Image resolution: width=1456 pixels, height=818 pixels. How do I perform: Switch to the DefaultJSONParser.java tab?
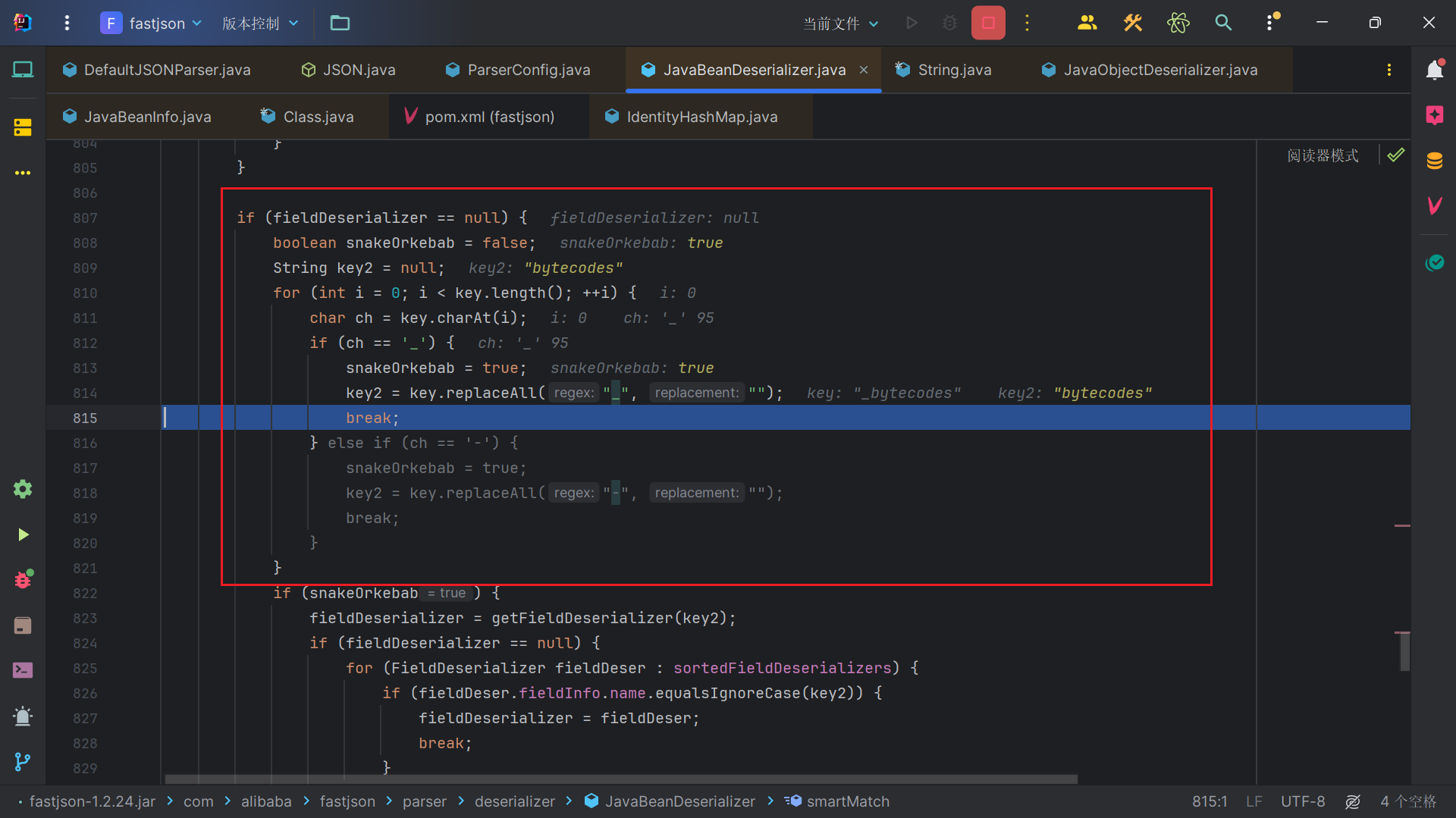(x=156, y=70)
